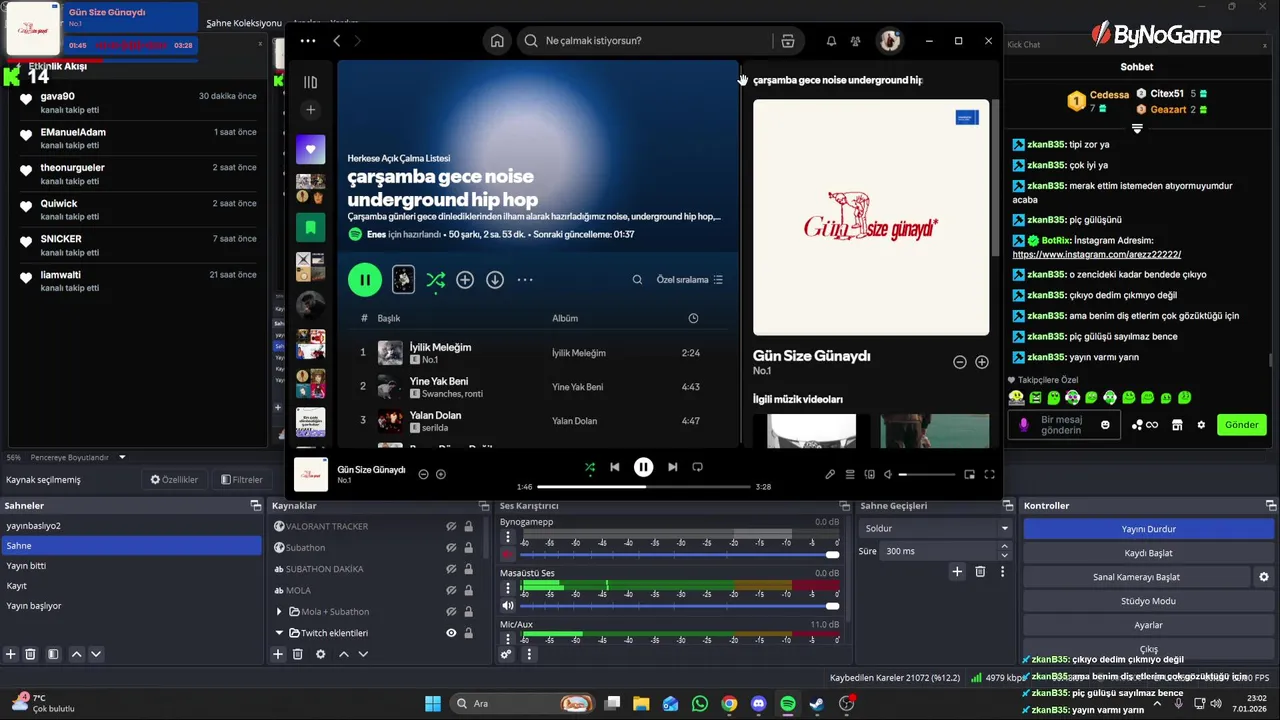Select yayınbaslıyo2 scene in OBS
Image resolution: width=1280 pixels, height=720 pixels.
pos(131,526)
